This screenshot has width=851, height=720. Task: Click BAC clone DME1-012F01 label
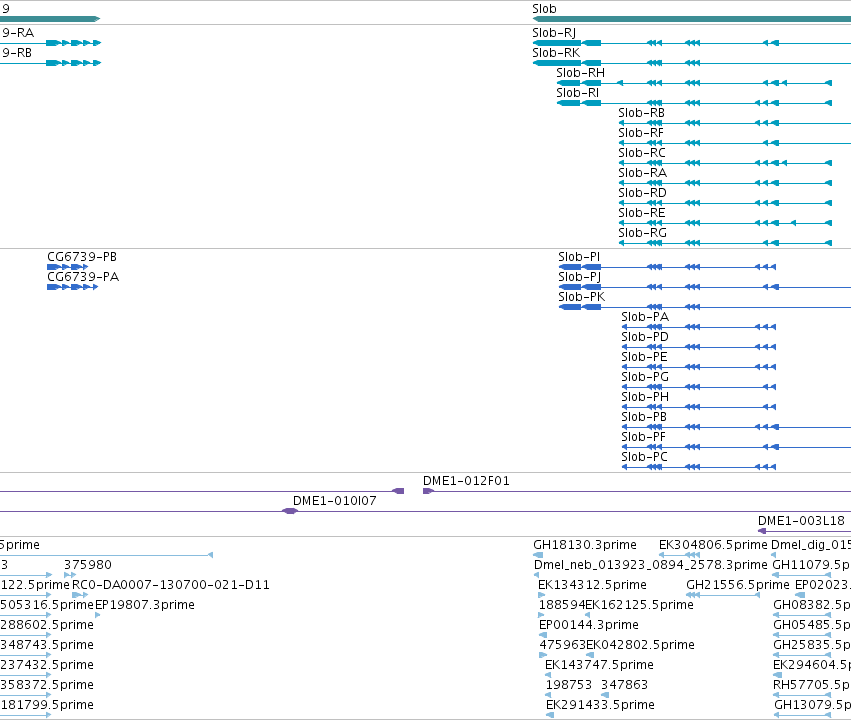tap(466, 481)
